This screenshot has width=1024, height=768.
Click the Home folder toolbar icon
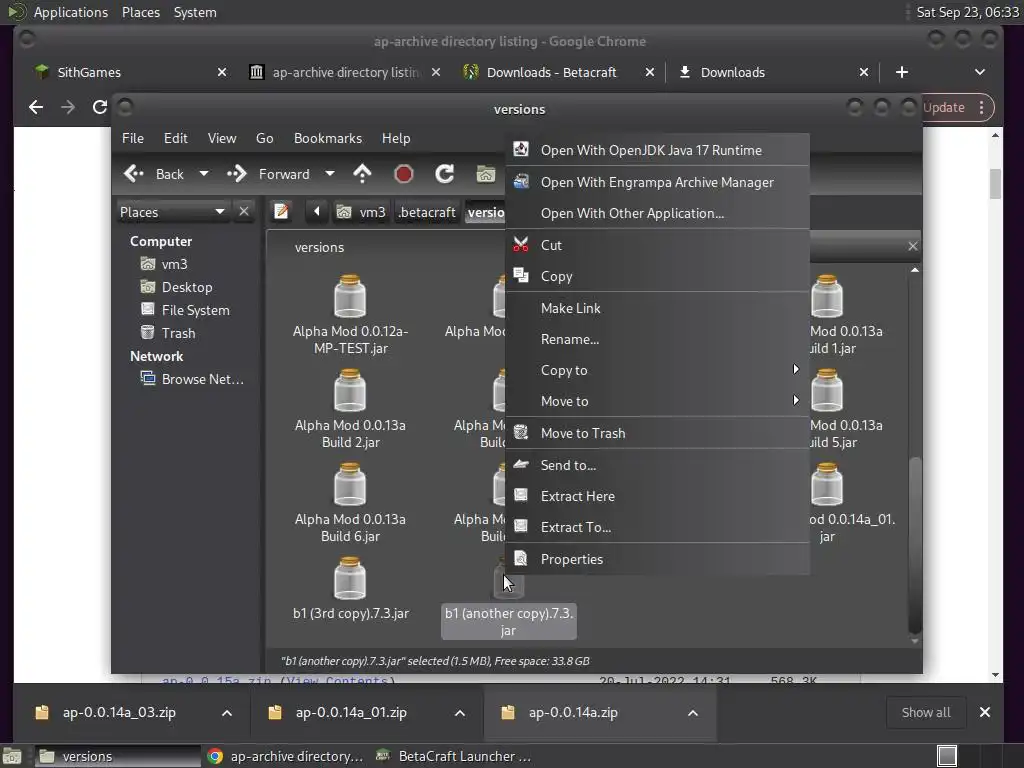[485, 174]
